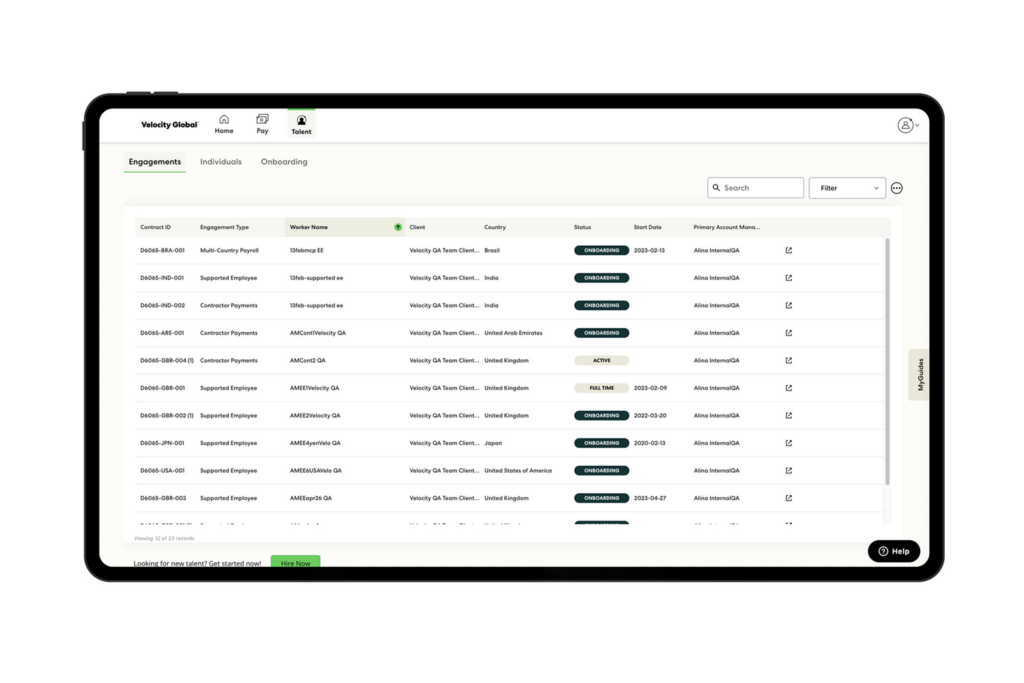Switch to the Onboarding tab

pyautogui.click(x=284, y=162)
